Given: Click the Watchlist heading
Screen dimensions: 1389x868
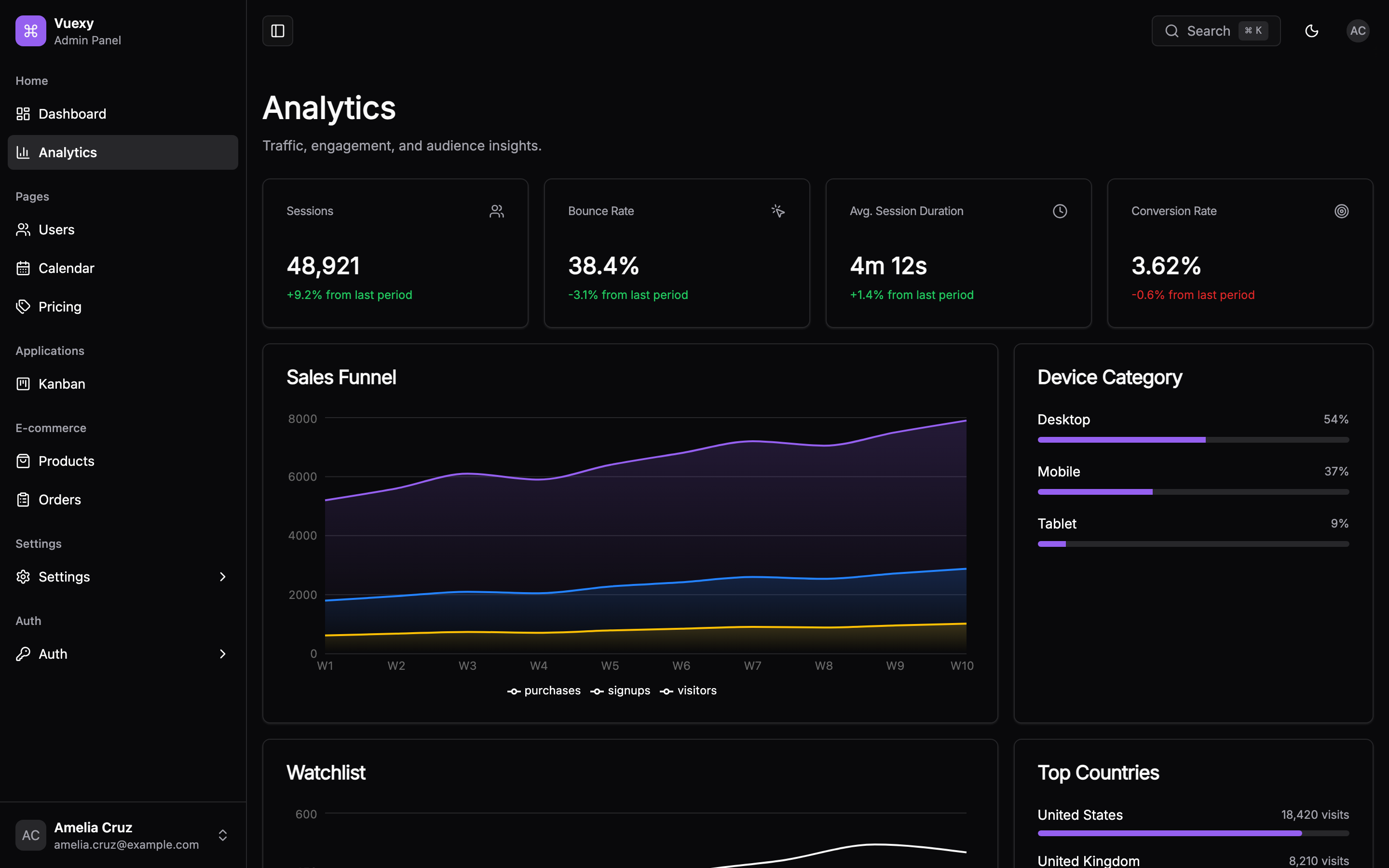Looking at the screenshot, I should [326, 773].
